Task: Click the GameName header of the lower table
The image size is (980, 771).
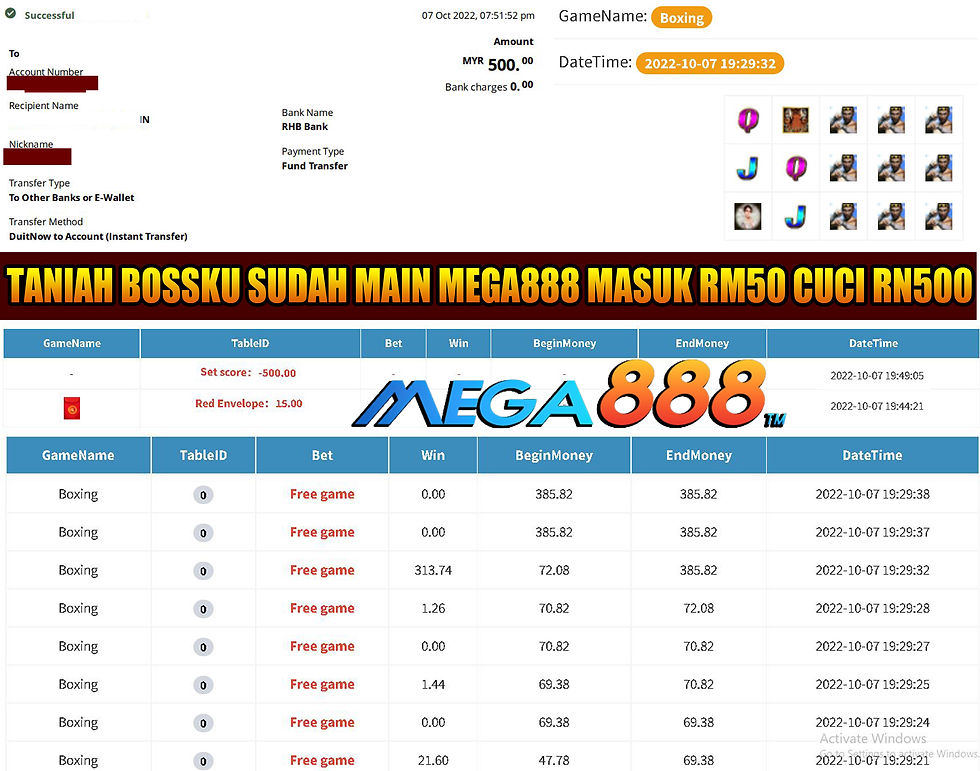Action: tap(78, 455)
